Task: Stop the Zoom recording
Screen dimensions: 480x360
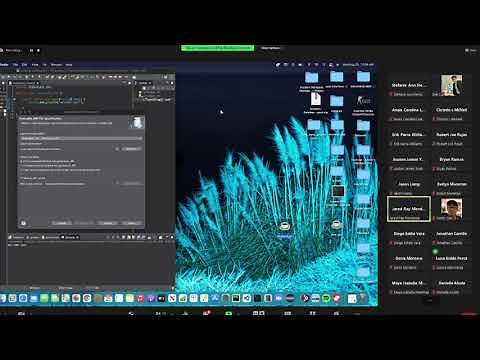Action: click(38, 50)
